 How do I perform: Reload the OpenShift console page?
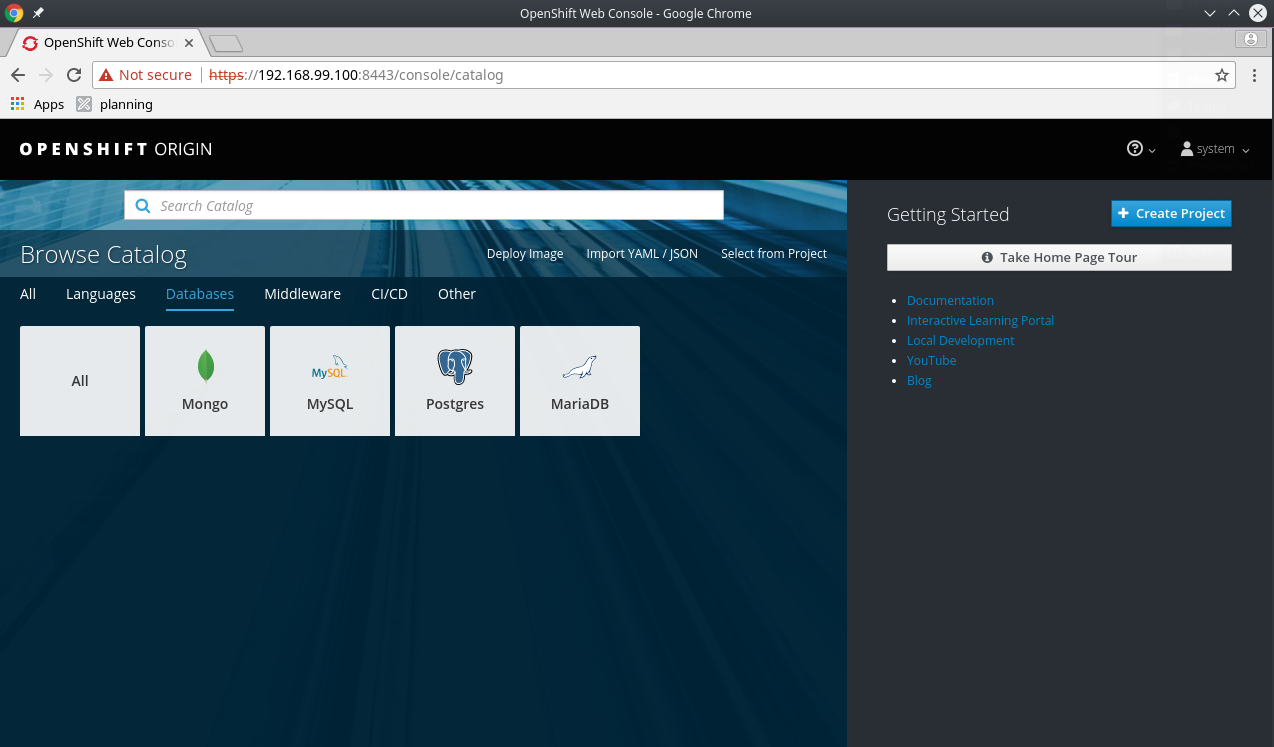[x=74, y=75]
